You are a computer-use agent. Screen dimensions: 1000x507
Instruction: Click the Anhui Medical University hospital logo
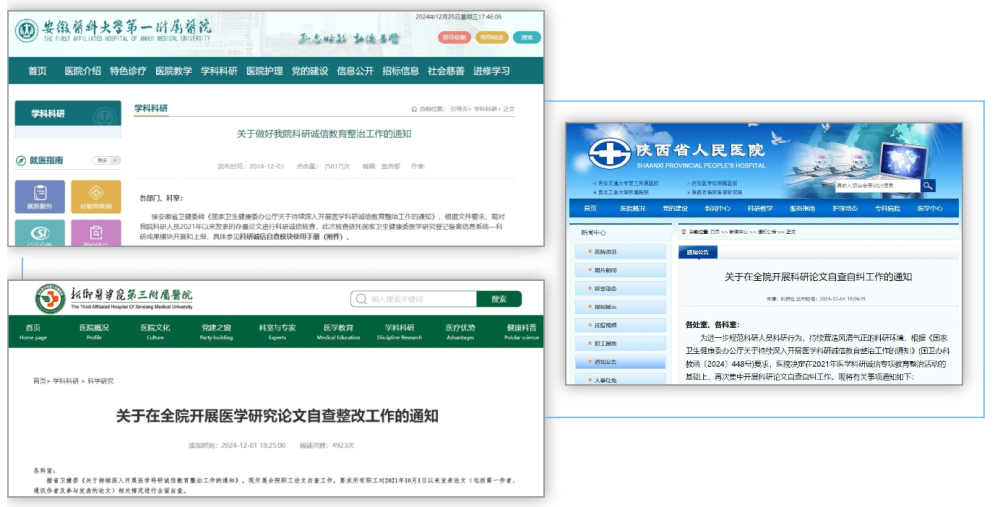[x=26, y=31]
